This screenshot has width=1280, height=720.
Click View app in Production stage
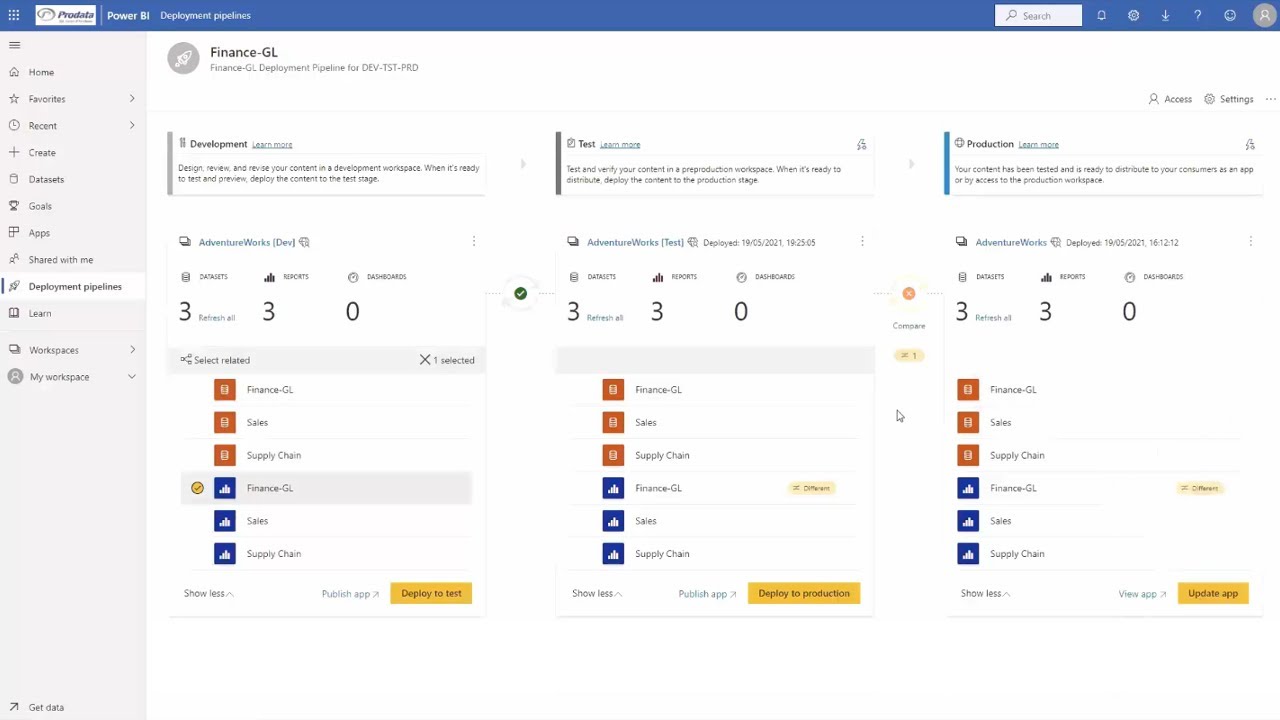coord(1142,594)
